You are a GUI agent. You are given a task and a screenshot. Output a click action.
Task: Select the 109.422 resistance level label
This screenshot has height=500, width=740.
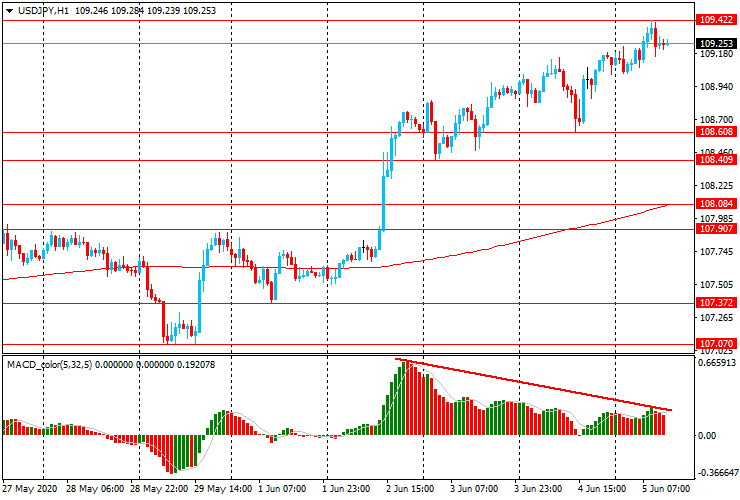(x=716, y=20)
